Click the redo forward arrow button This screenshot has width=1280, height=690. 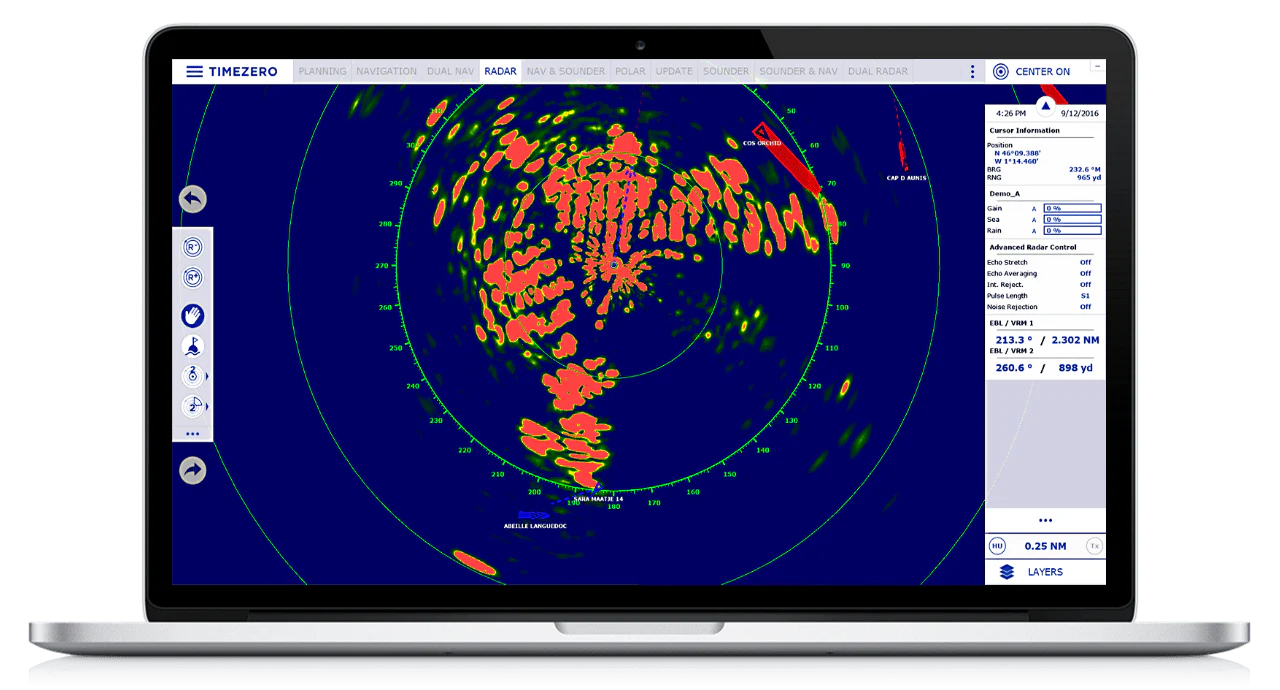click(x=193, y=470)
